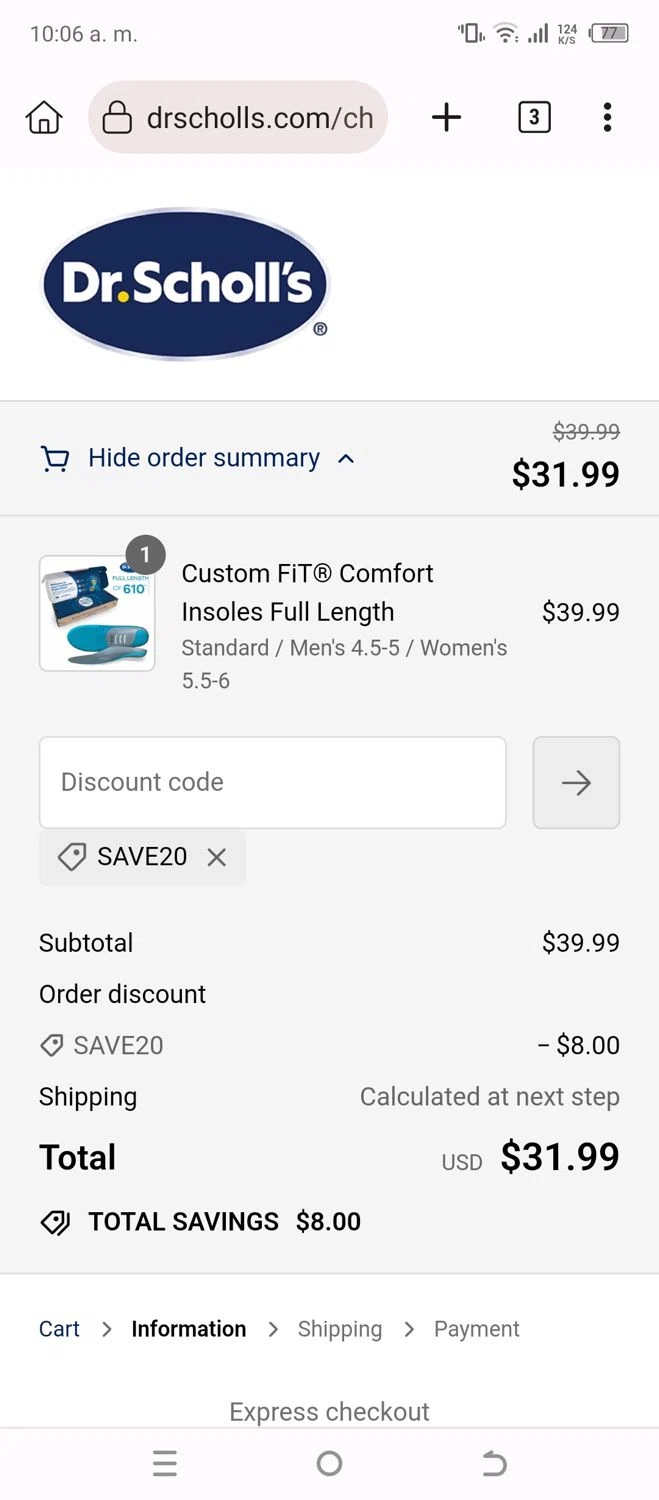The height and width of the screenshot is (1500, 659).
Task: Open the tab switcher showing 3 tabs
Action: [x=534, y=118]
